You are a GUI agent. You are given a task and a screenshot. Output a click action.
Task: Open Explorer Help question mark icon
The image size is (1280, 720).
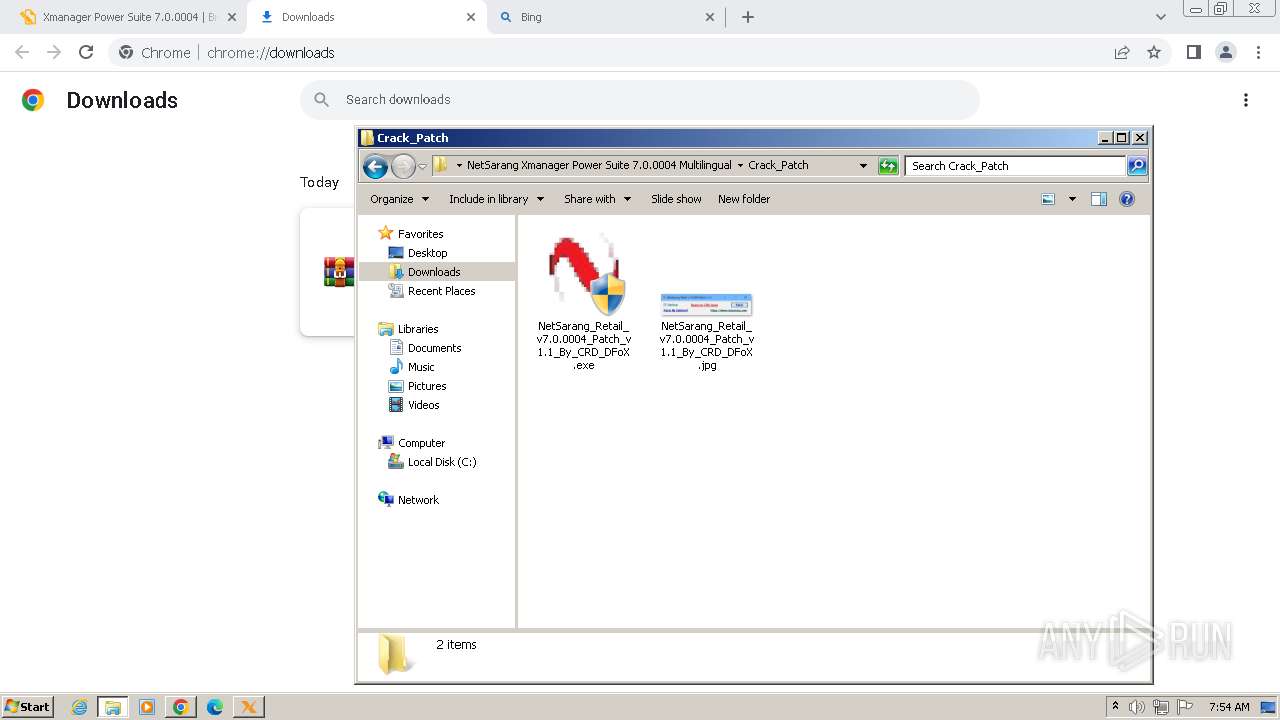click(x=1127, y=199)
